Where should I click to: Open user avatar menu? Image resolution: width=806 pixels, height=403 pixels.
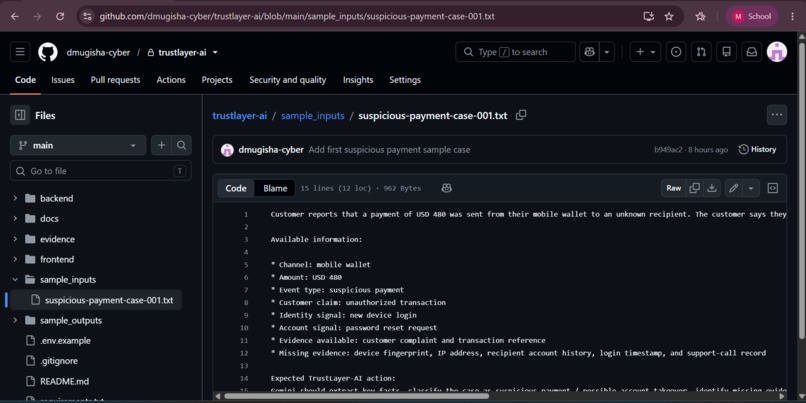[777, 52]
